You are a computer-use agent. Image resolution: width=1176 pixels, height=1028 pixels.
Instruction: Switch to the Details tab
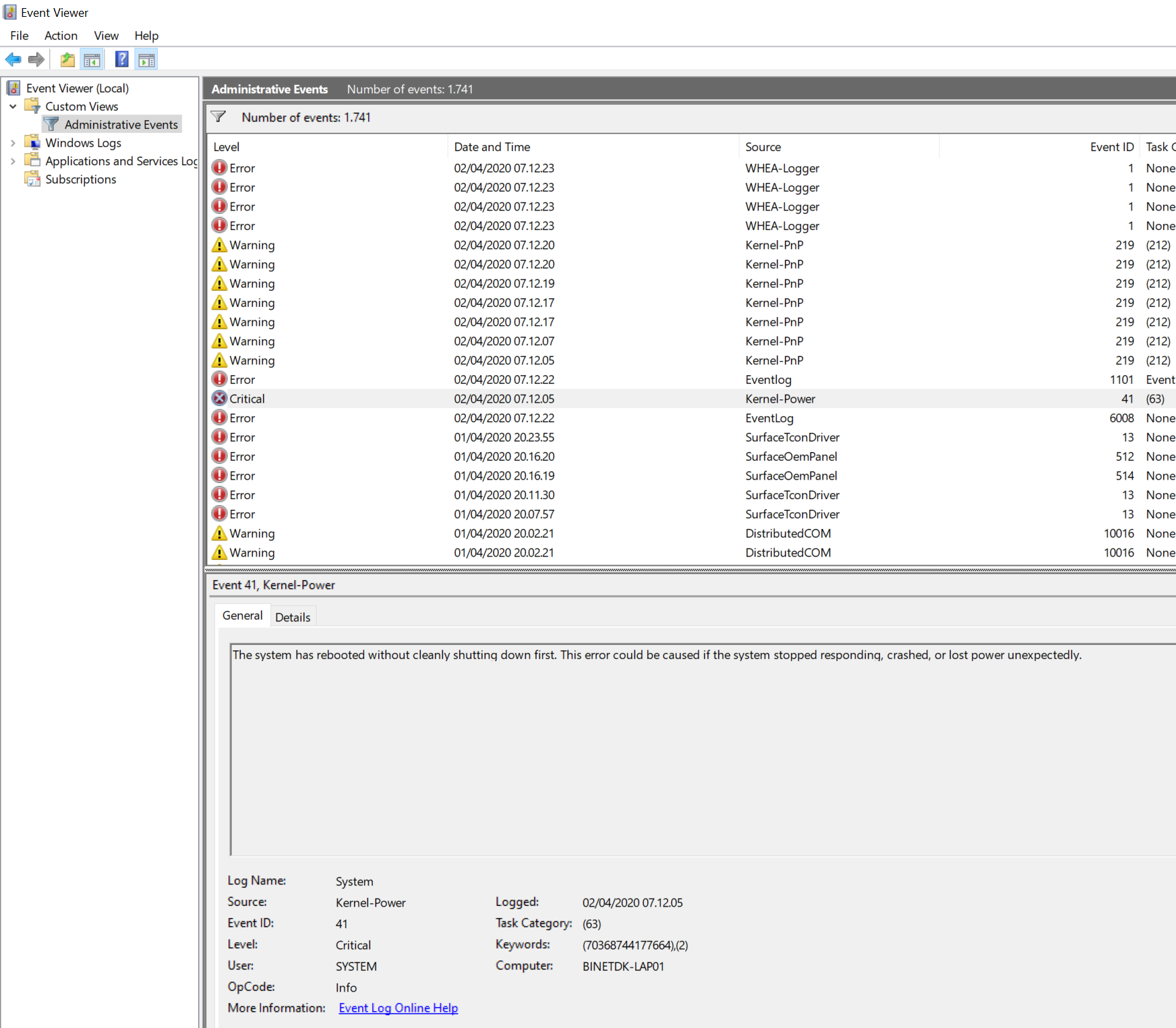(293, 617)
